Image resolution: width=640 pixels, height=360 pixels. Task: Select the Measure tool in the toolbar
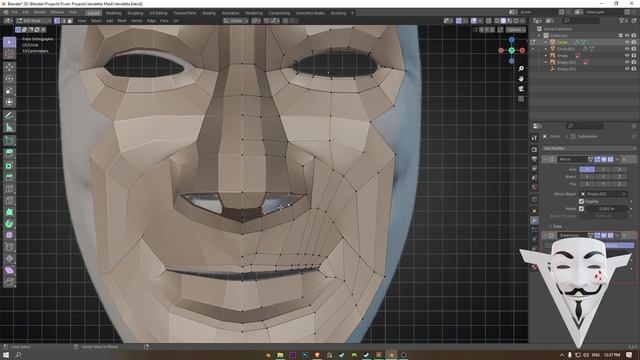[x=9, y=128]
